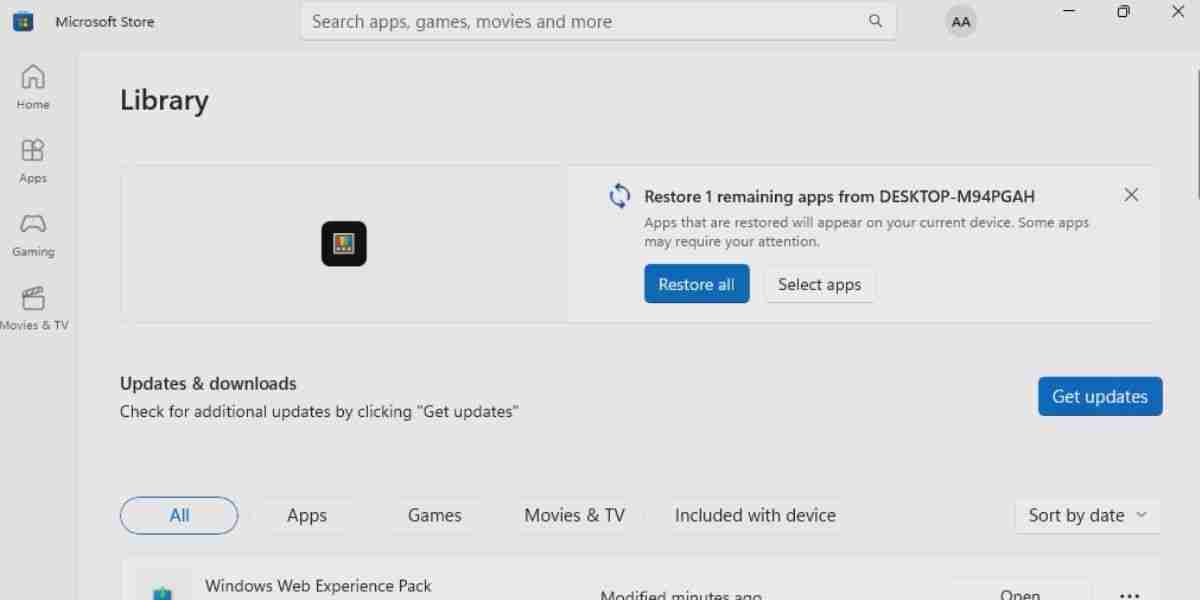The height and width of the screenshot is (600, 1200).
Task: Go to Movies & TV in sidebar
Action: [x=33, y=305]
